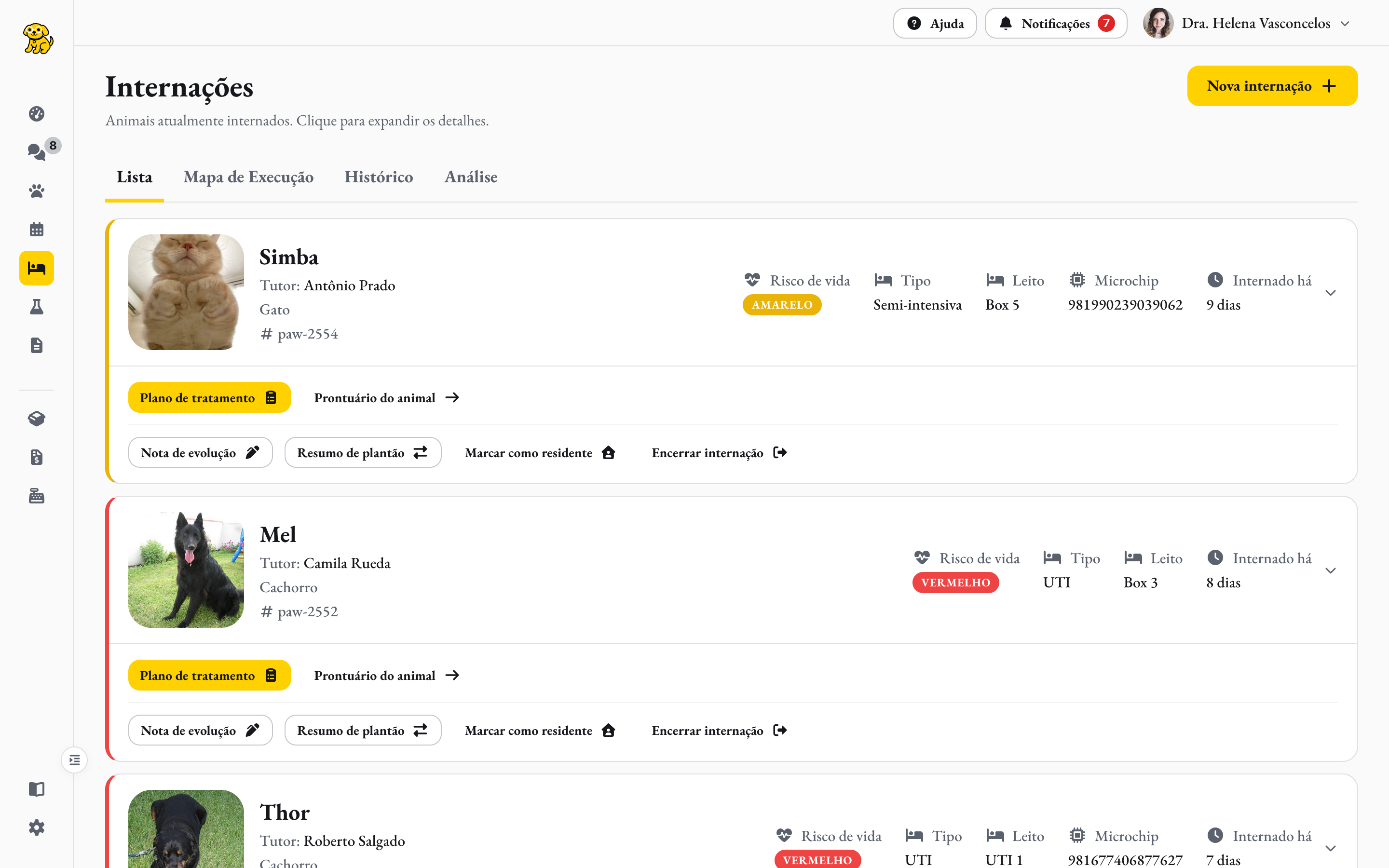Open the cash register icon
Viewport: 1389px width, 868px height.
coord(37,495)
